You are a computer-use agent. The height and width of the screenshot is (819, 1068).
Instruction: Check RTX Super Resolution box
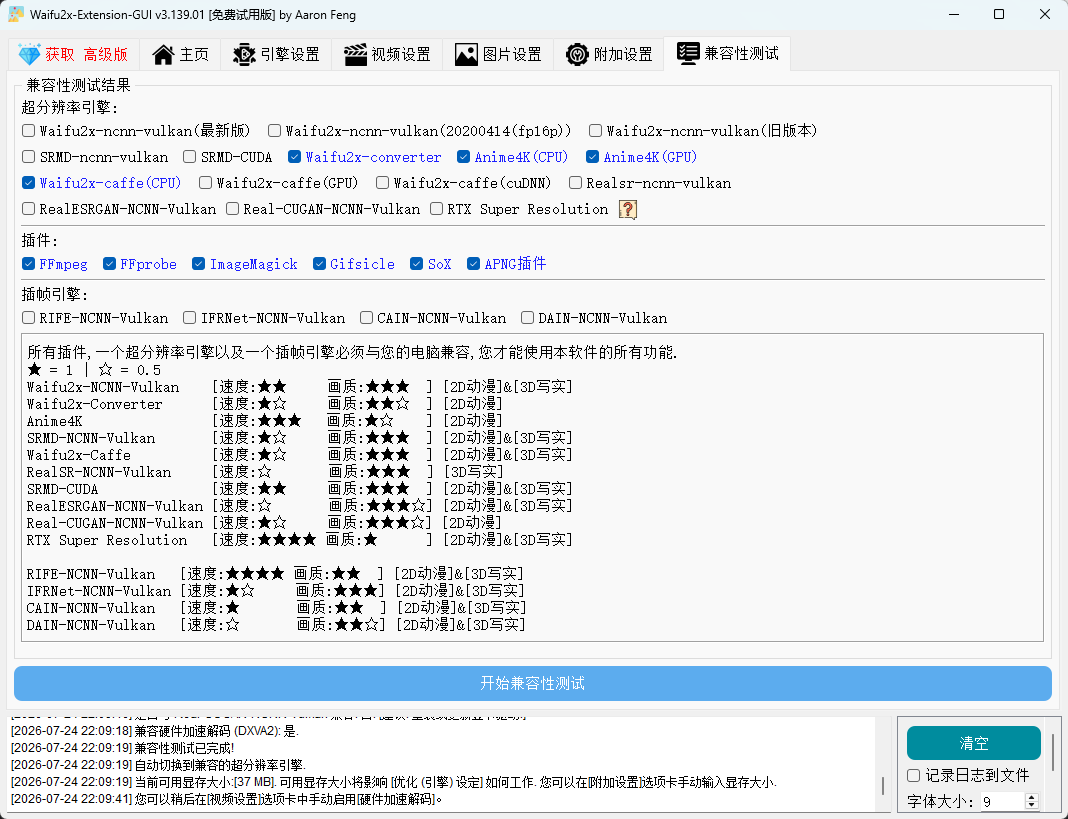(437, 208)
